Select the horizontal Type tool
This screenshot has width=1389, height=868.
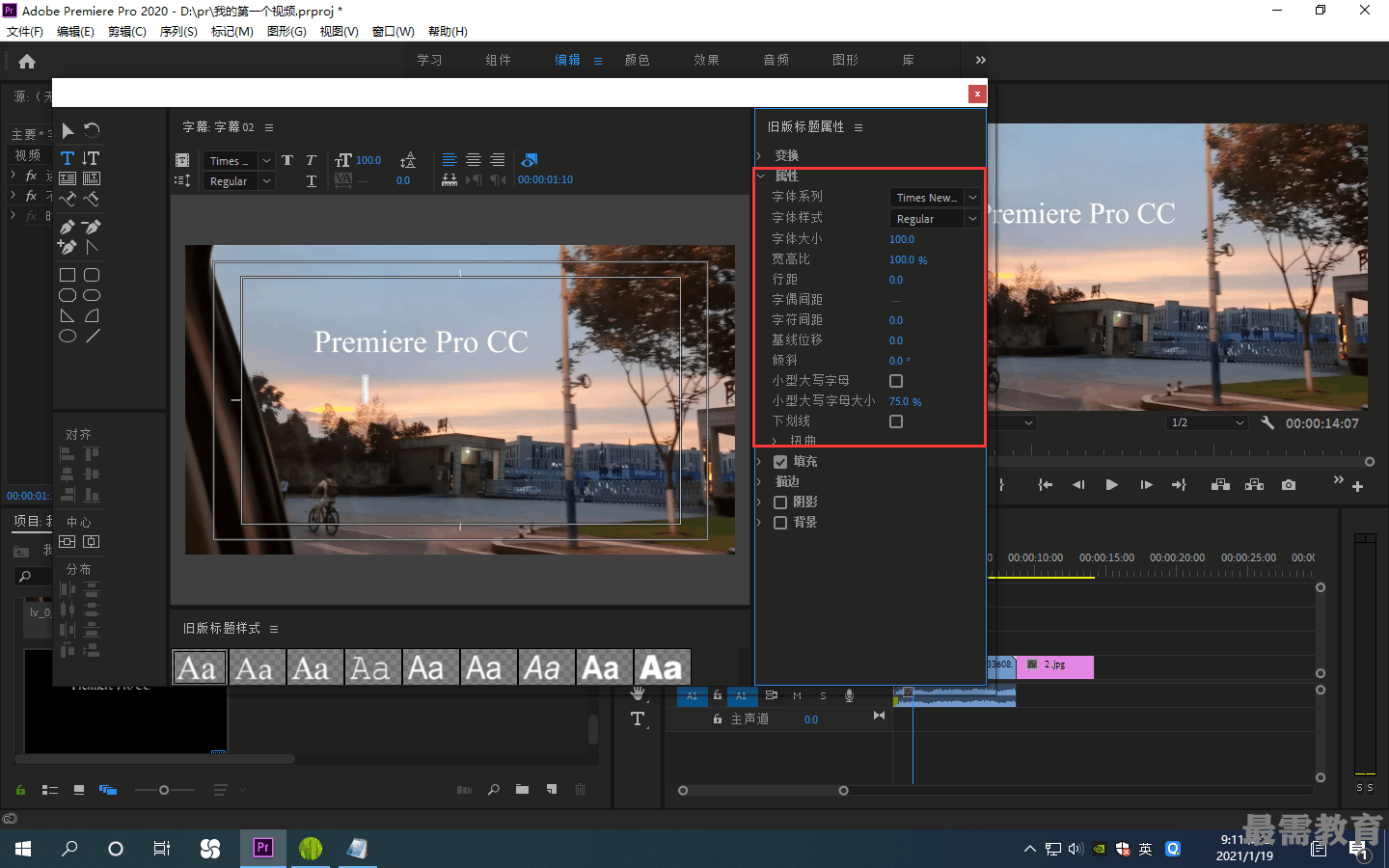(68, 158)
